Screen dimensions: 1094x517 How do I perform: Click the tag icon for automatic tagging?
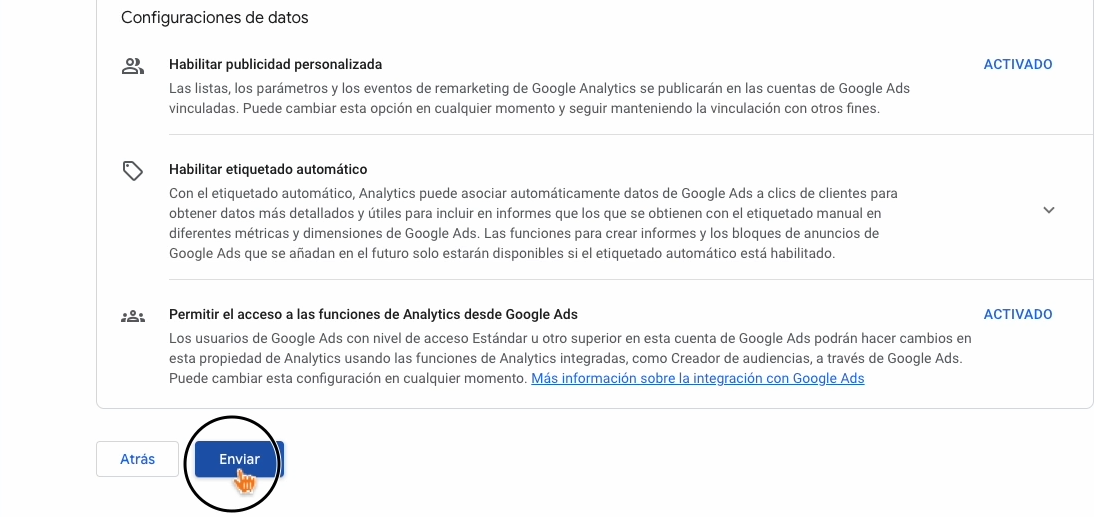click(x=133, y=171)
